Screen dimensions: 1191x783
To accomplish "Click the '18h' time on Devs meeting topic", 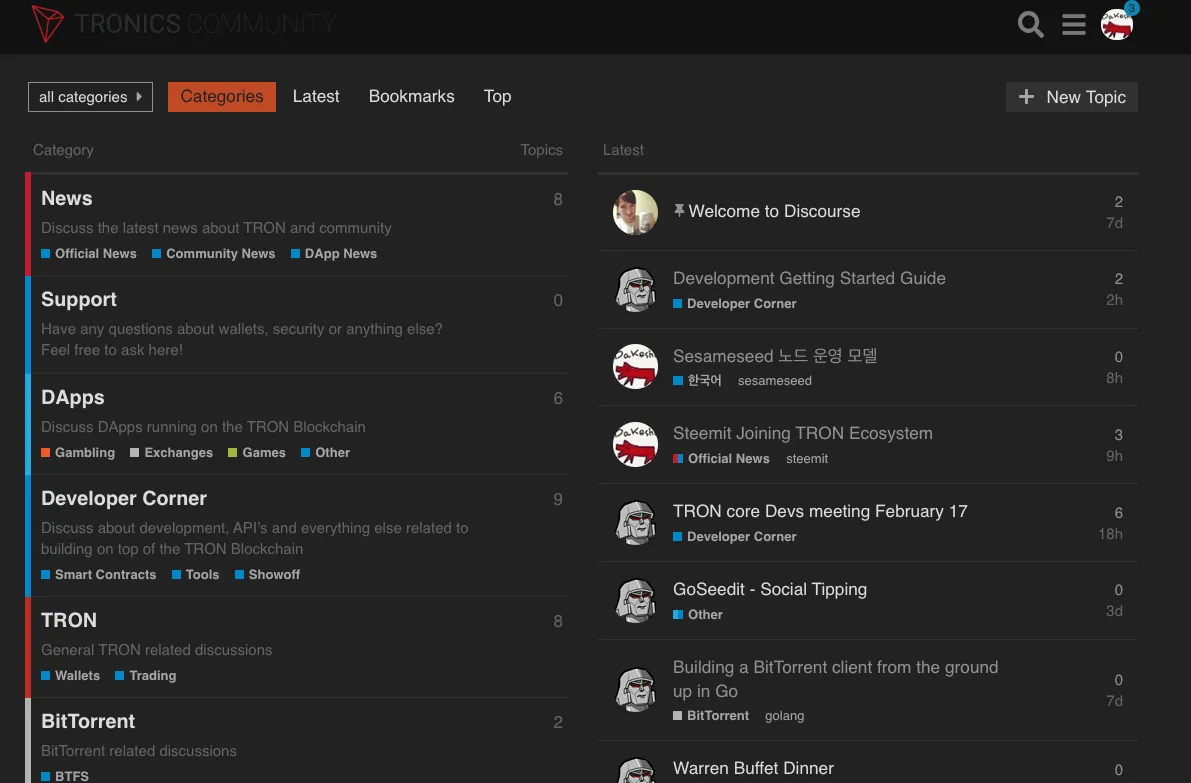I will pyautogui.click(x=1110, y=534).
